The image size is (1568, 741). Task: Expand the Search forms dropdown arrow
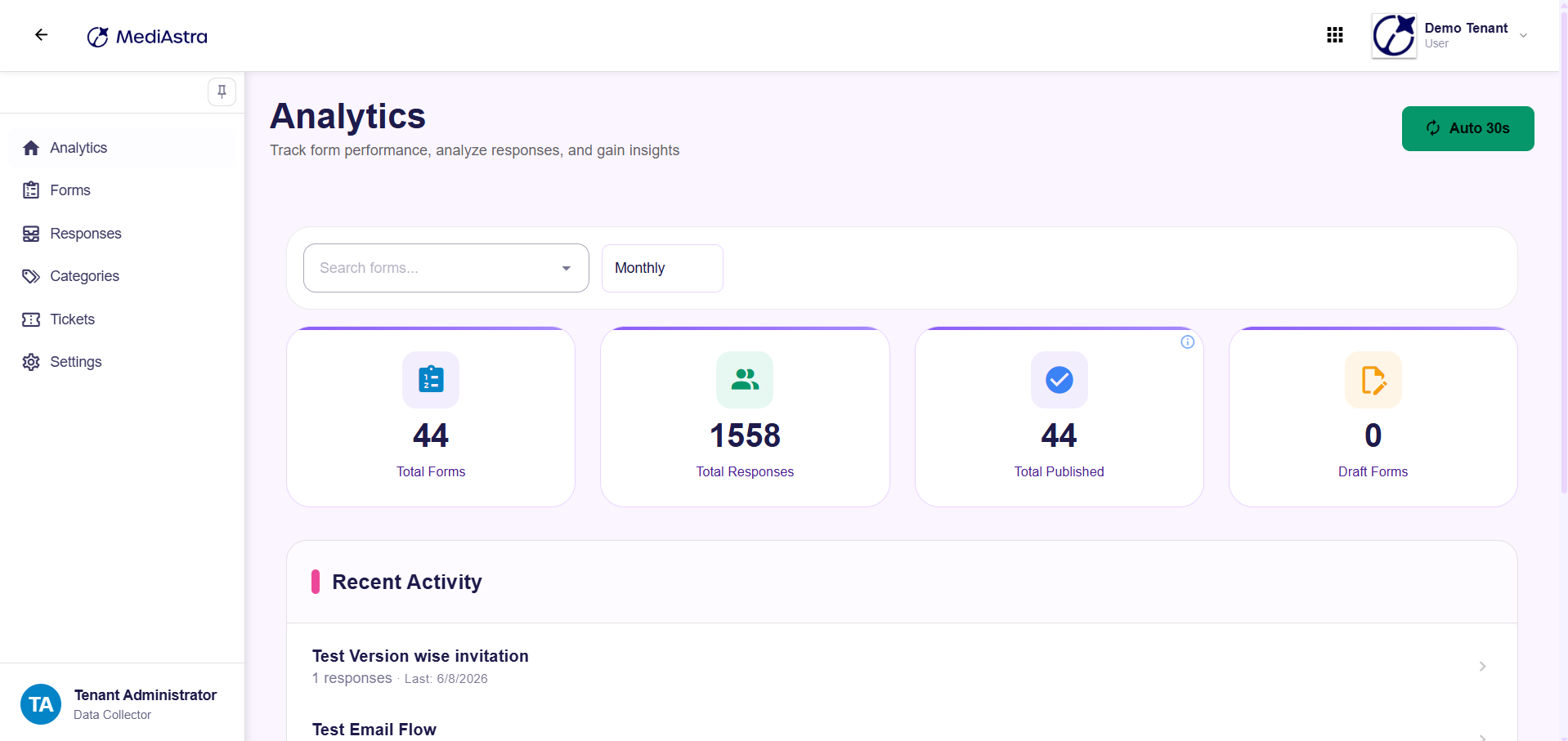pyautogui.click(x=566, y=268)
